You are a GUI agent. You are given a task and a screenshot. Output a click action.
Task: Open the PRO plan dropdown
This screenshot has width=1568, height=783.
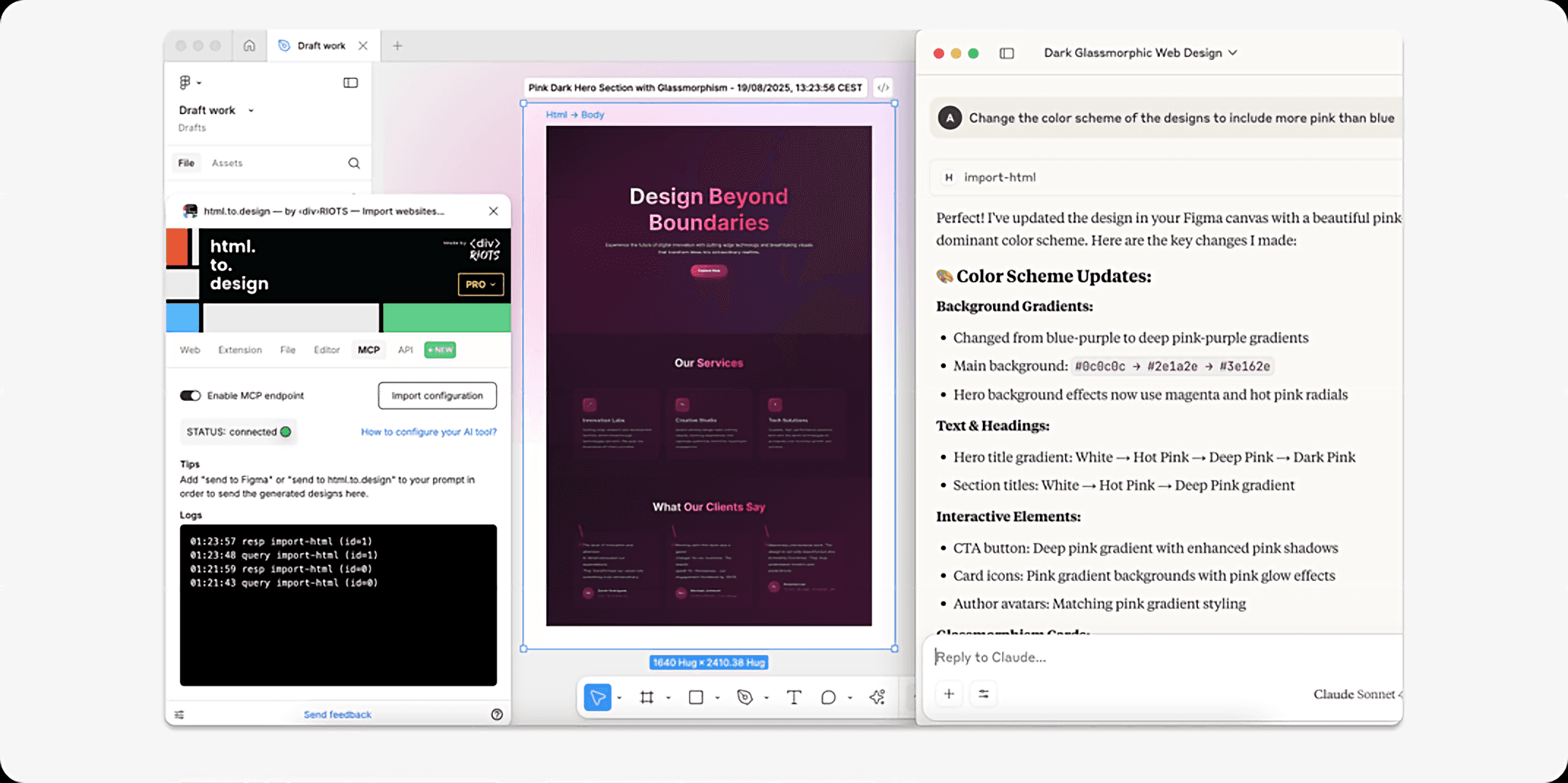(x=480, y=284)
